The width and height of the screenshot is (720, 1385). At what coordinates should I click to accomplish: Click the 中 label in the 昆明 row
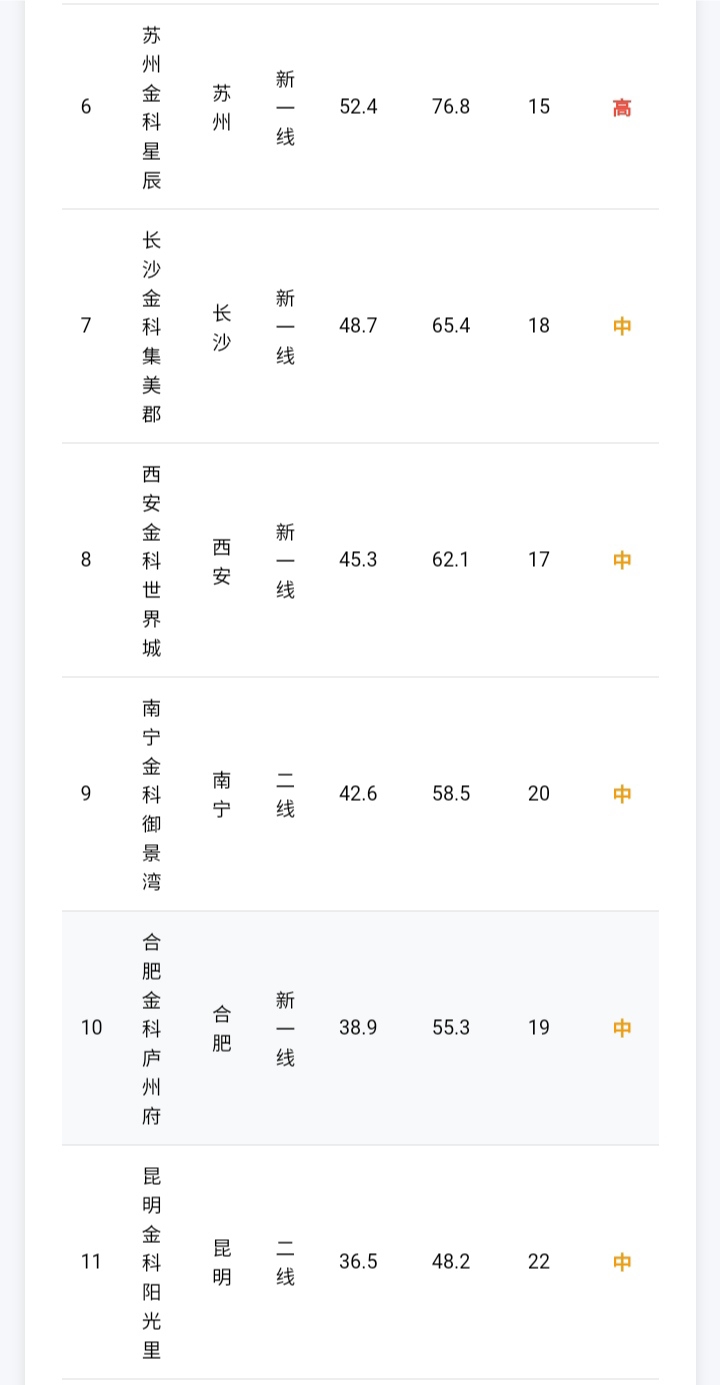click(x=622, y=1262)
